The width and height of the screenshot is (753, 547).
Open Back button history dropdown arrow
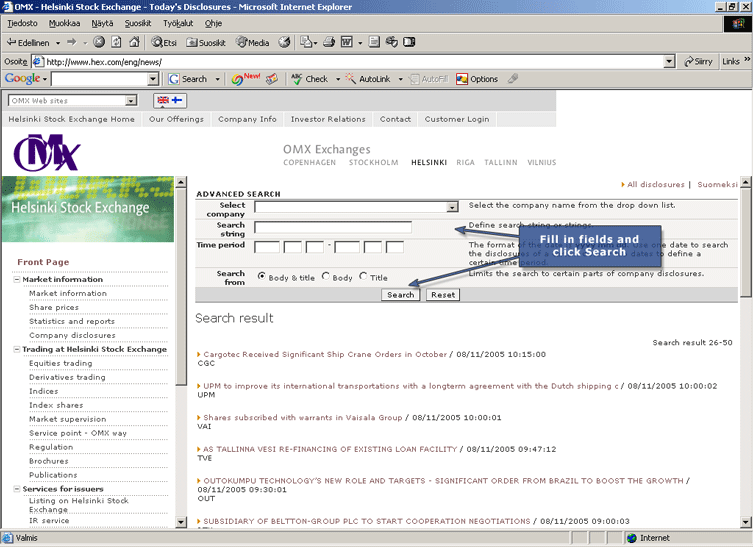(58, 43)
